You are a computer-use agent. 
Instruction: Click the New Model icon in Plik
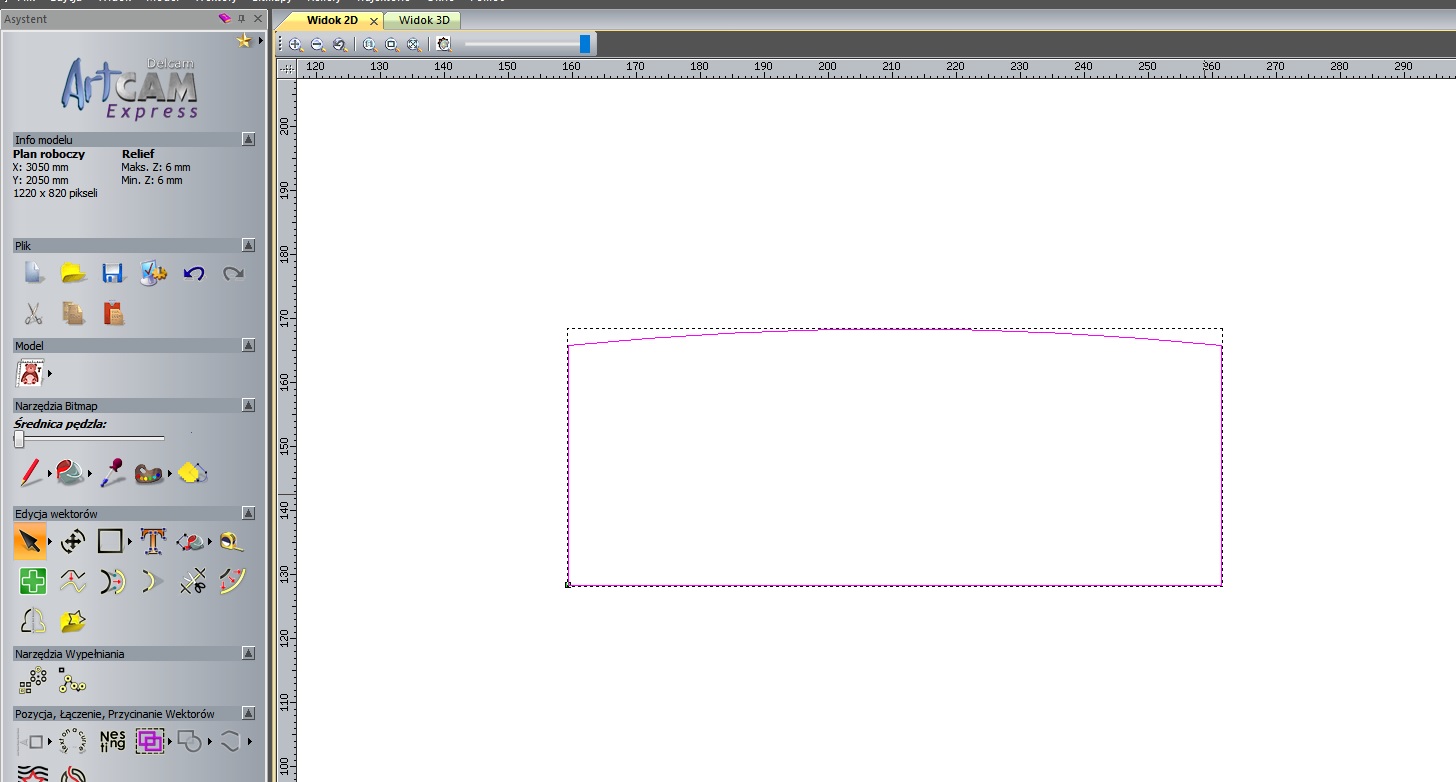coord(34,273)
